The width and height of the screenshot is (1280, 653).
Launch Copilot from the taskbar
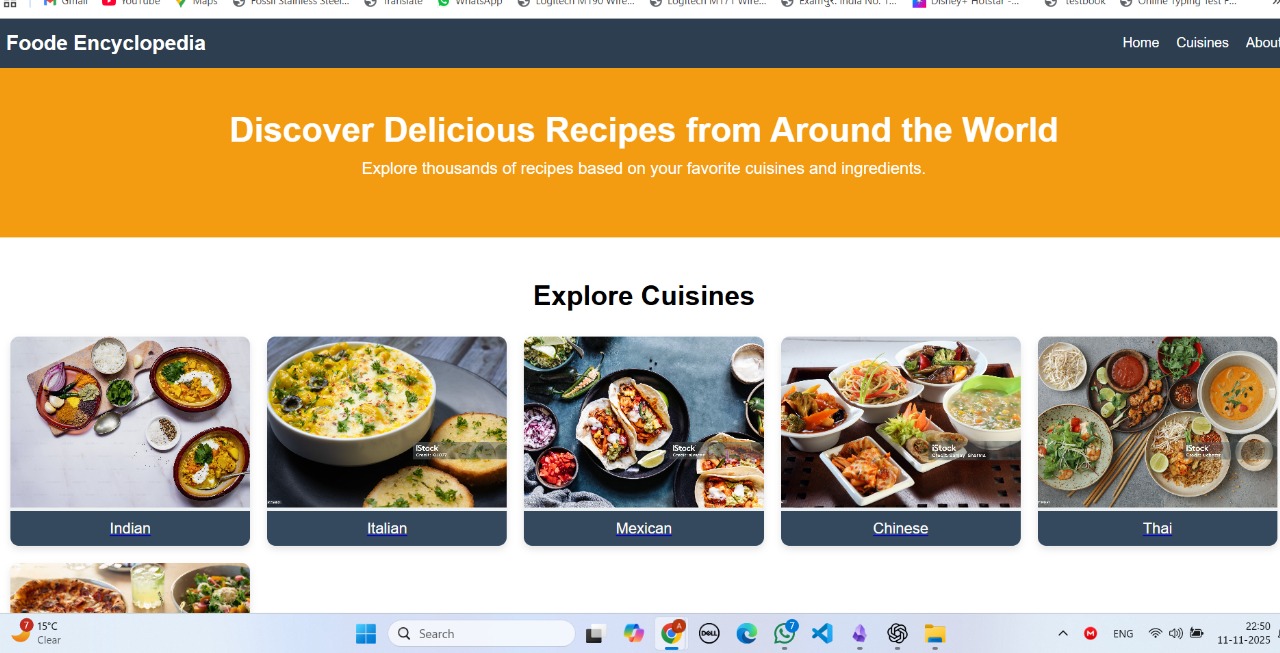point(633,633)
